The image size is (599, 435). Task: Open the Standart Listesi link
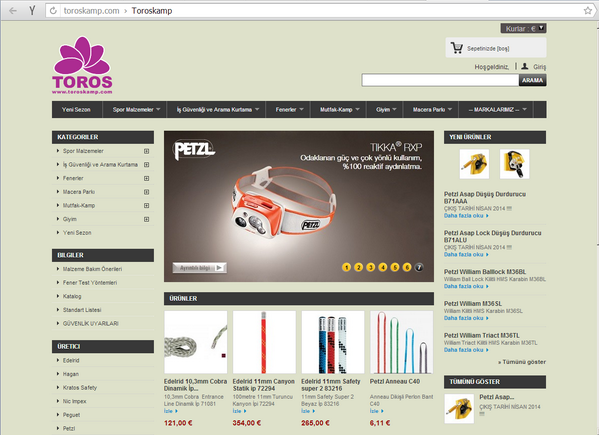click(x=82, y=310)
